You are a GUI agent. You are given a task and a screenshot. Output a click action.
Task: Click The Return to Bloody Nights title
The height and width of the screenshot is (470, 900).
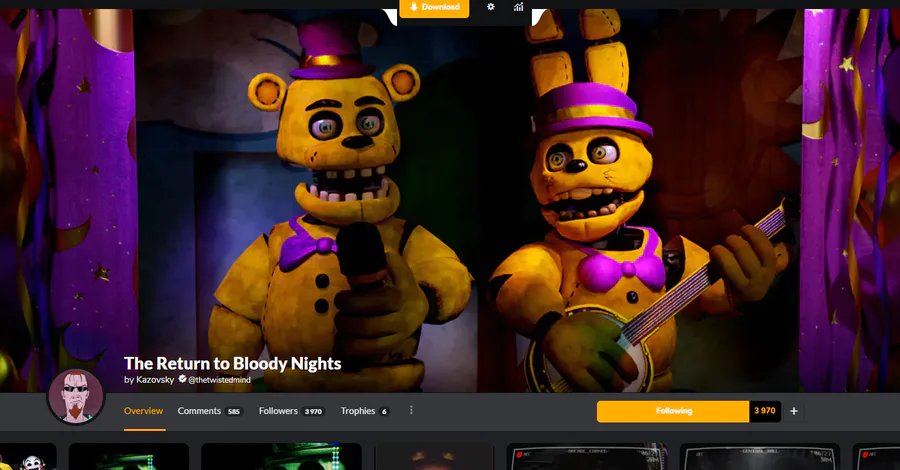coord(232,363)
